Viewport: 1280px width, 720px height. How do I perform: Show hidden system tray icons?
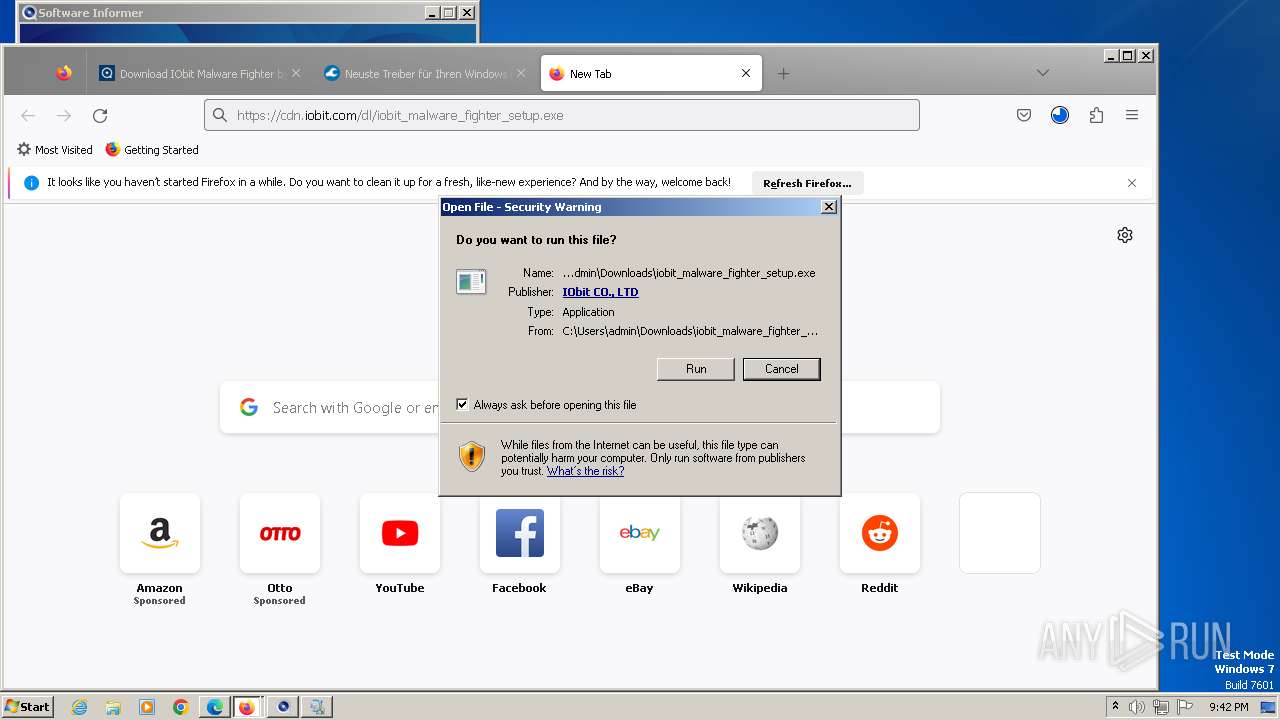tap(1116, 707)
